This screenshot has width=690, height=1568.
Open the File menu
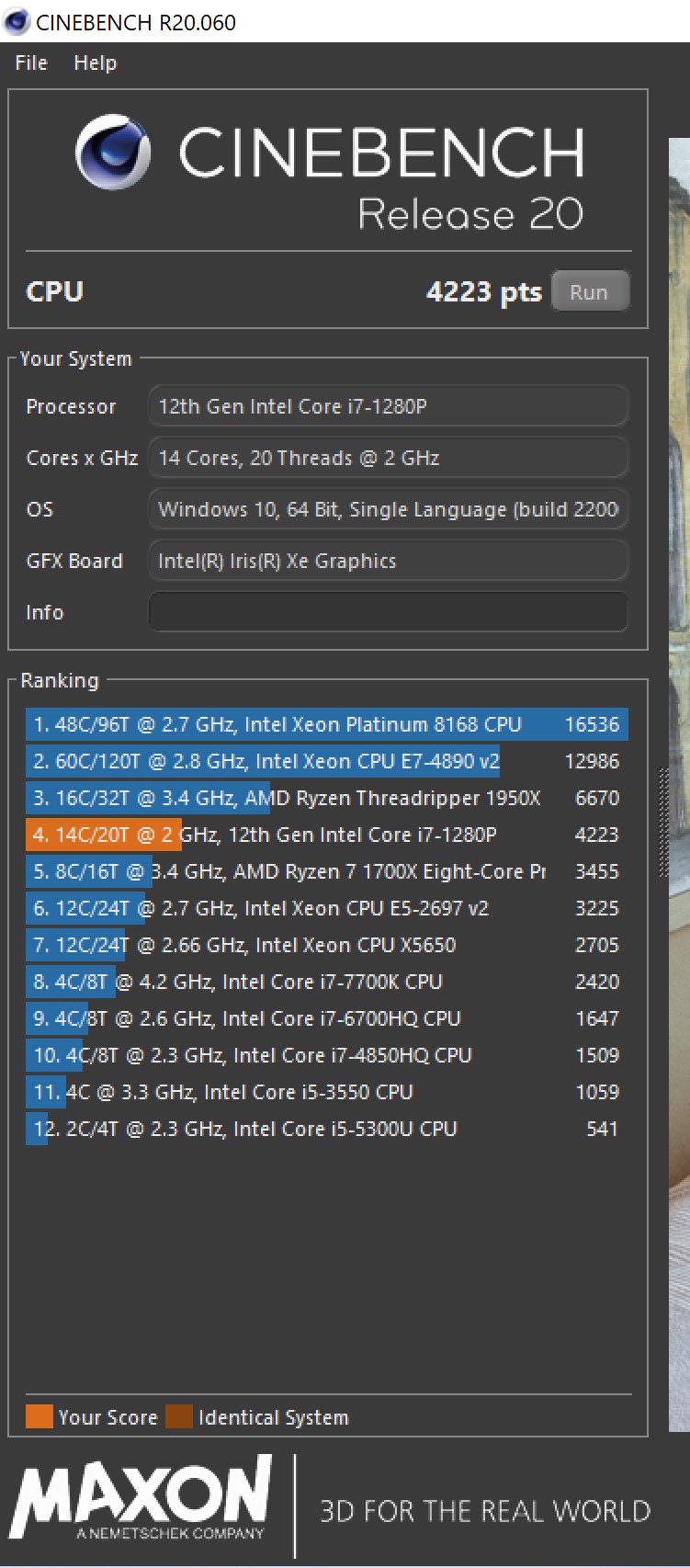click(x=31, y=62)
